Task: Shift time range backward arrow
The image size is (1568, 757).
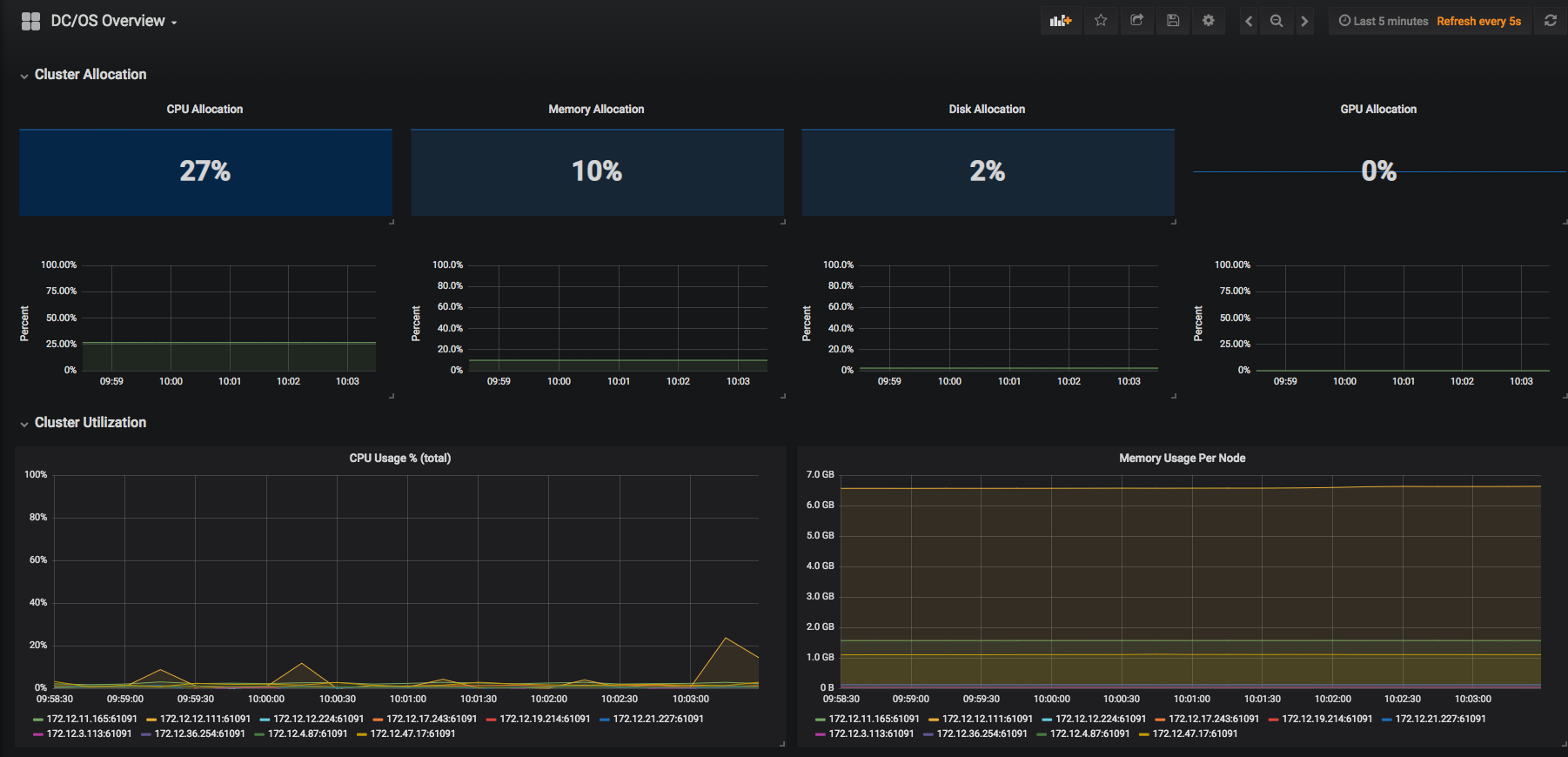Action: tap(1249, 21)
